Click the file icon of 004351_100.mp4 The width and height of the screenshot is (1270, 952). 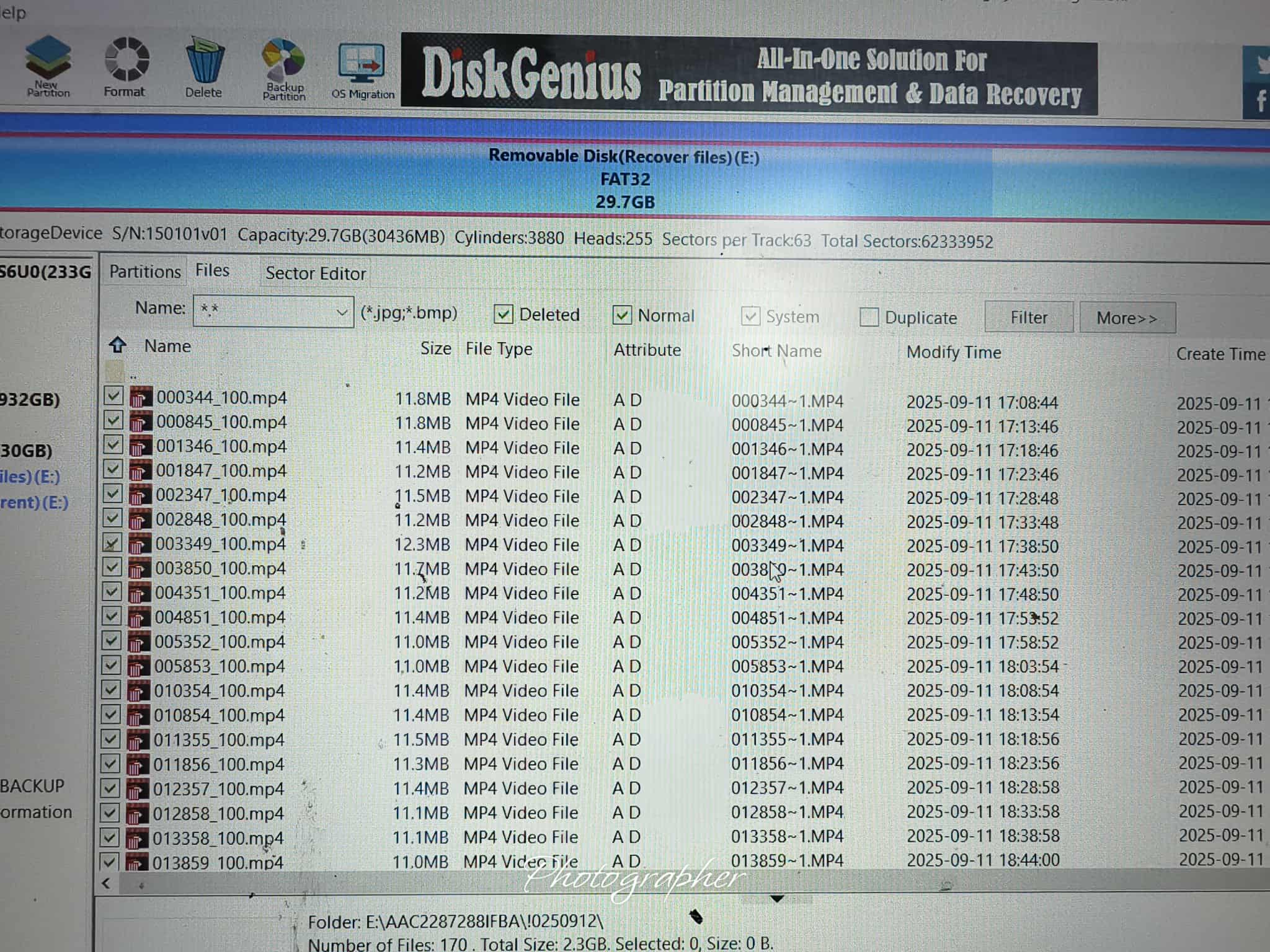click(x=139, y=593)
